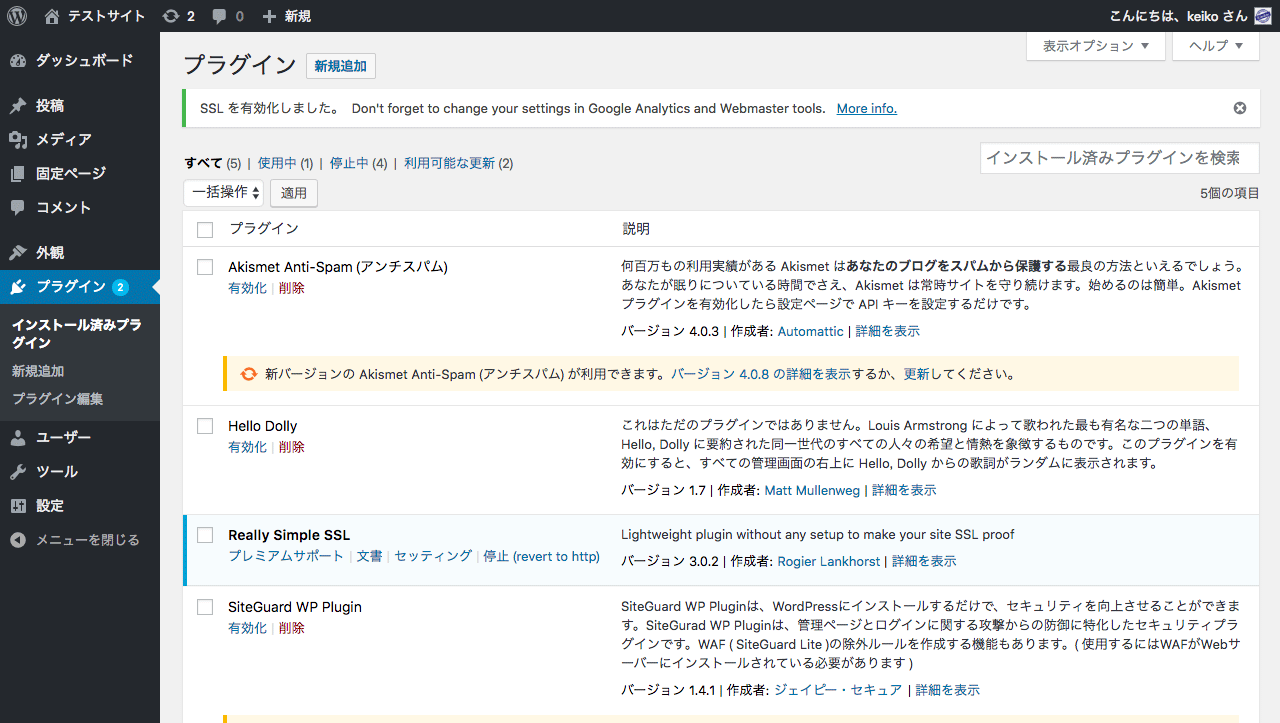Viewport: 1280px width, 723px height.
Task: Open バージョン 4.0.8 の詳細を表示 link
Action: 761,374
